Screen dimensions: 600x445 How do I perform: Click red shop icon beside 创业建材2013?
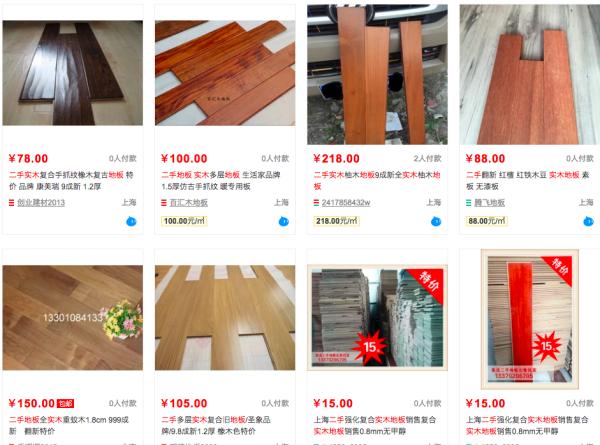tap(11, 202)
